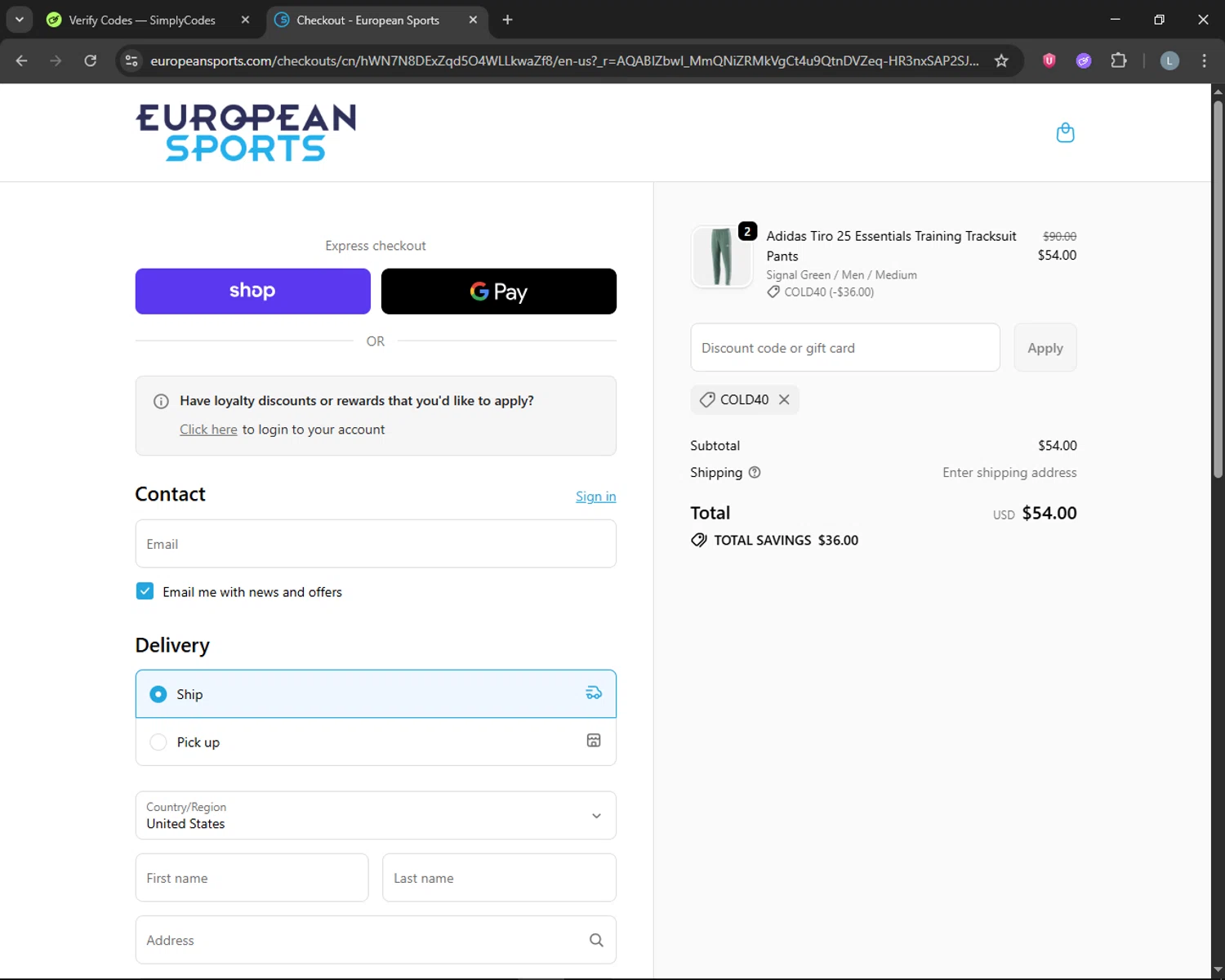Open the Country/Region dropdown
The width and height of the screenshot is (1225, 980).
click(376, 815)
